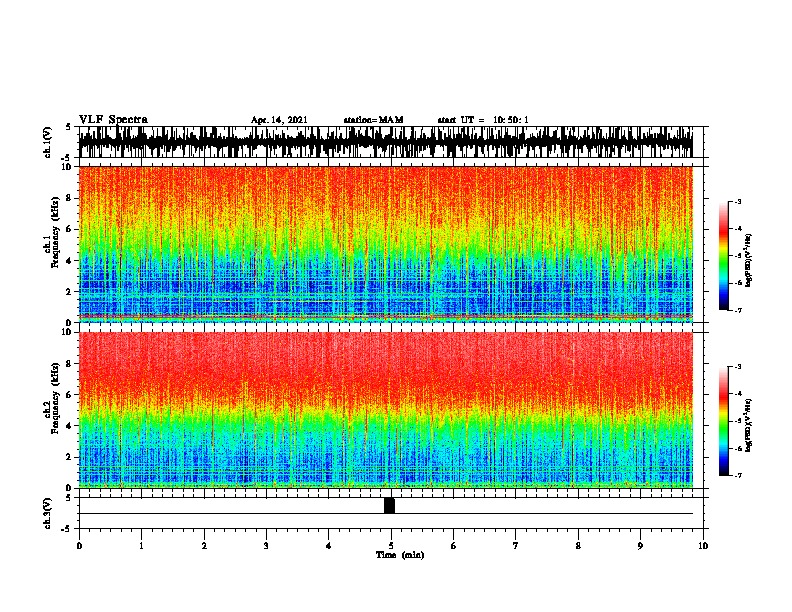Screen dimensions: 792x612
Task: Click the black pulse marker in ch.3 panel
Action: [x=389, y=505]
